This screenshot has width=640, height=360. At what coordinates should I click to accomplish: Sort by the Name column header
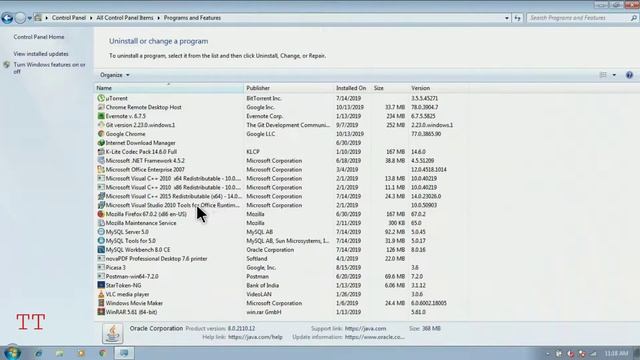(169, 88)
